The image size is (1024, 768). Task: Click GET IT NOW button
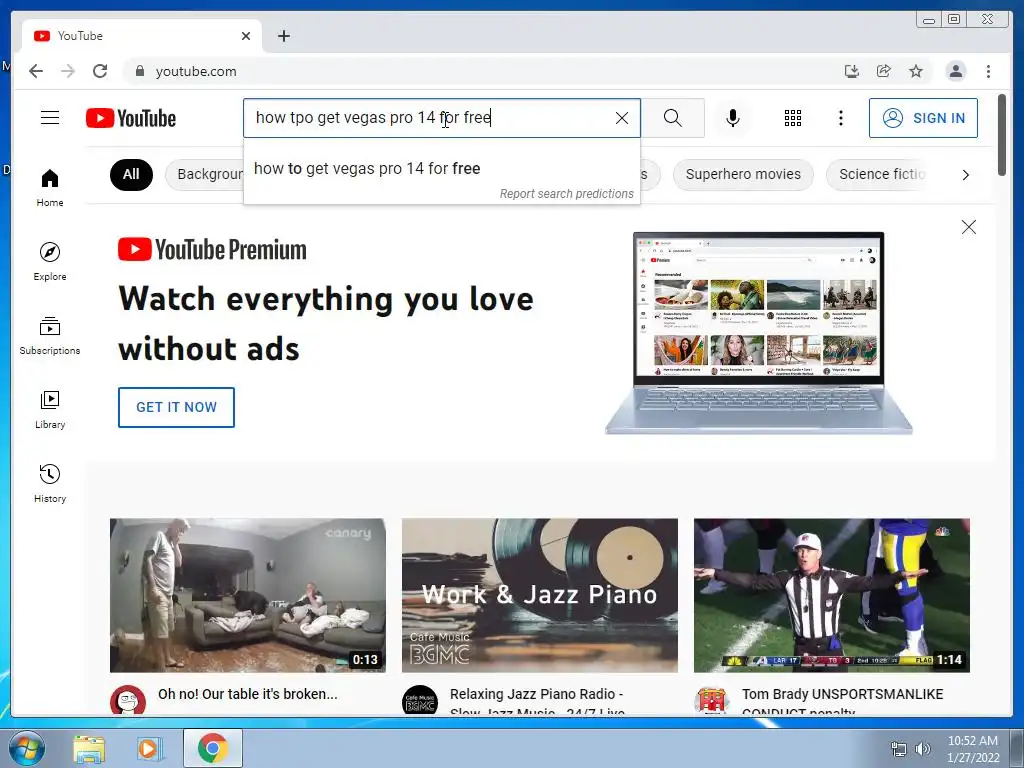pos(176,408)
